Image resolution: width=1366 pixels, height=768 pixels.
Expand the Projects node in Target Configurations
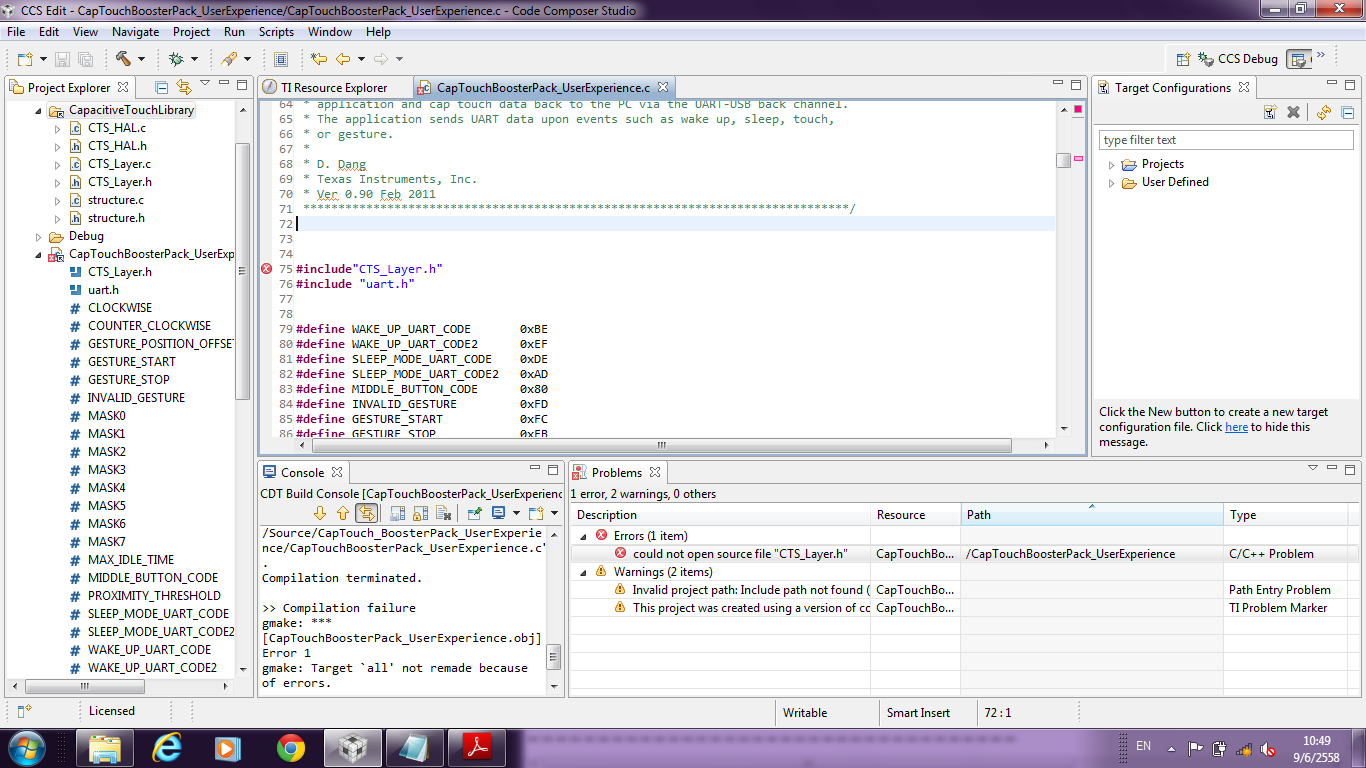(1111, 165)
